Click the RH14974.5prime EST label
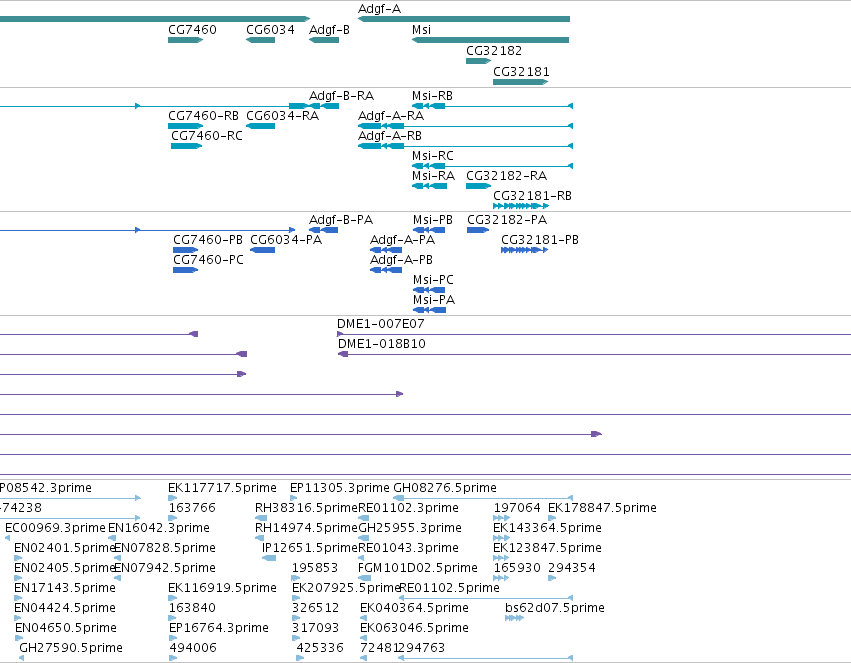The height and width of the screenshot is (663, 851). click(x=307, y=528)
